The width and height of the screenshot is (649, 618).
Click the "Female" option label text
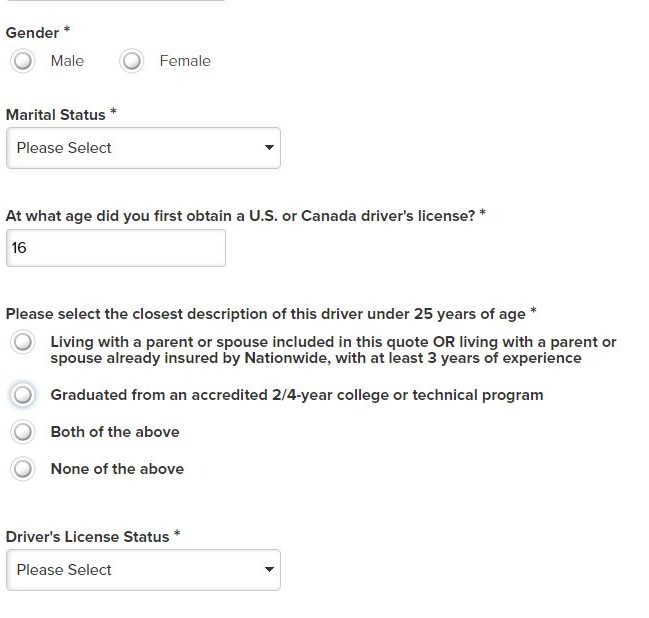(x=185, y=61)
